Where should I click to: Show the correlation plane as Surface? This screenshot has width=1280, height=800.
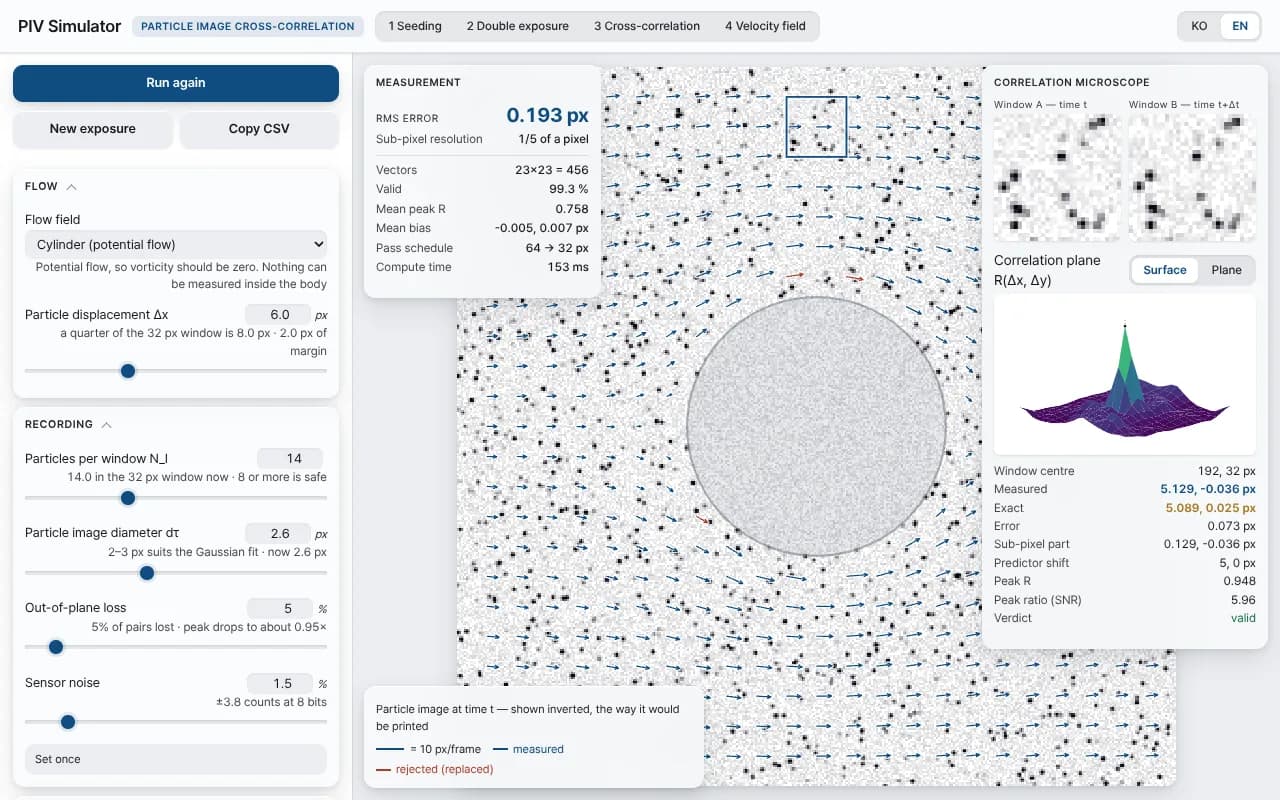tap(1165, 270)
